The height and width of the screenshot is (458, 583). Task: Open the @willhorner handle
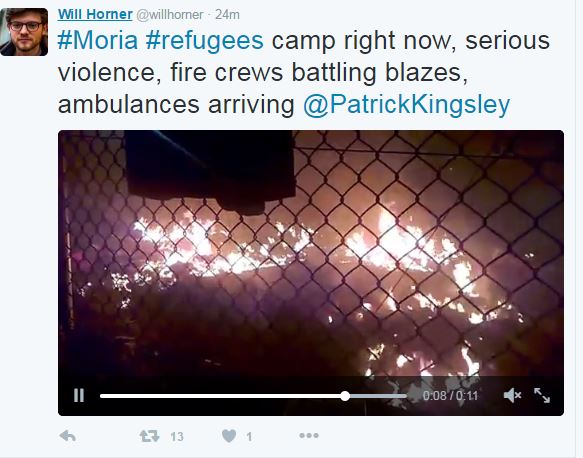point(170,15)
